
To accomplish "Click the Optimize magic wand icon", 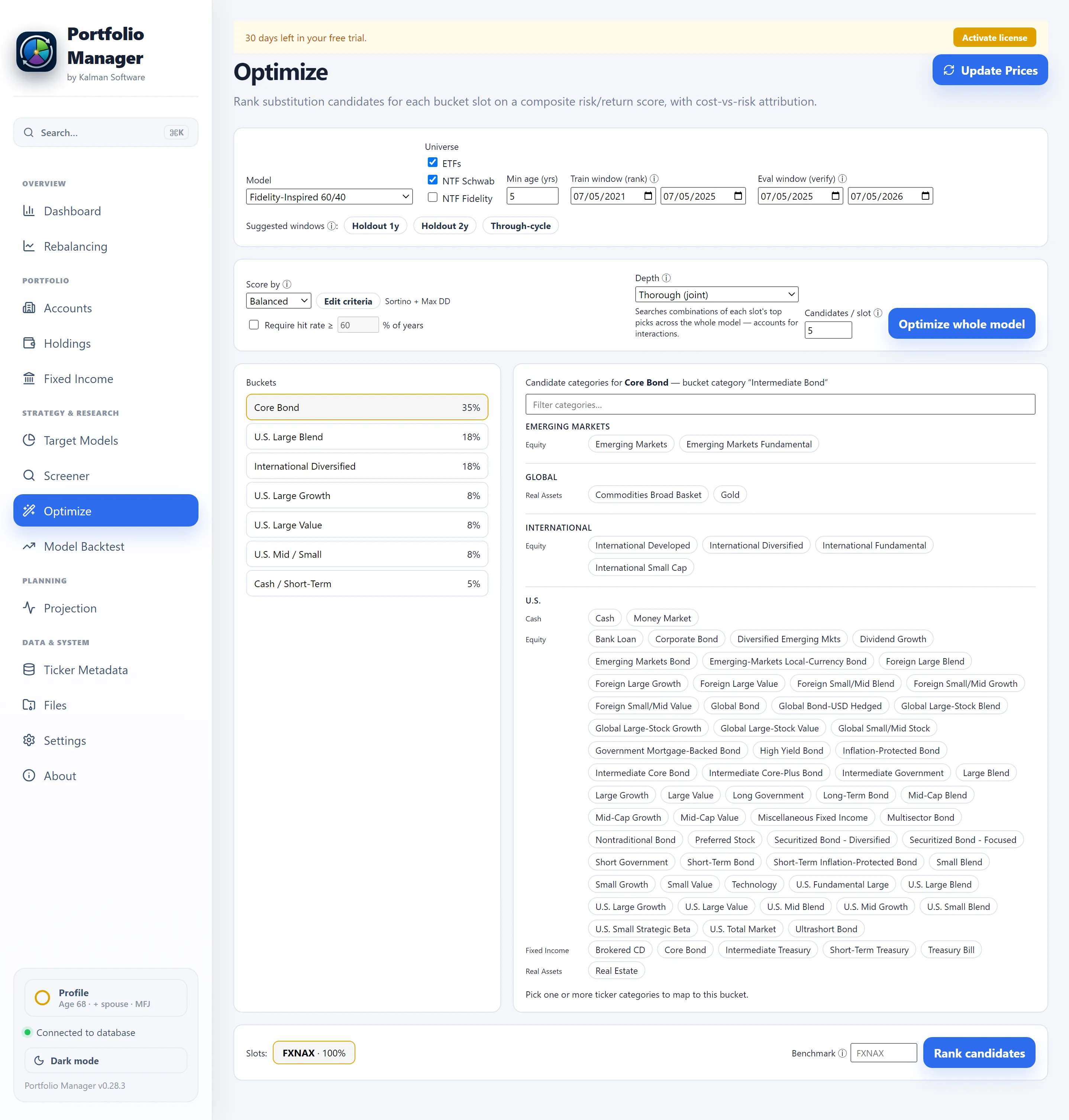I will click(x=29, y=511).
